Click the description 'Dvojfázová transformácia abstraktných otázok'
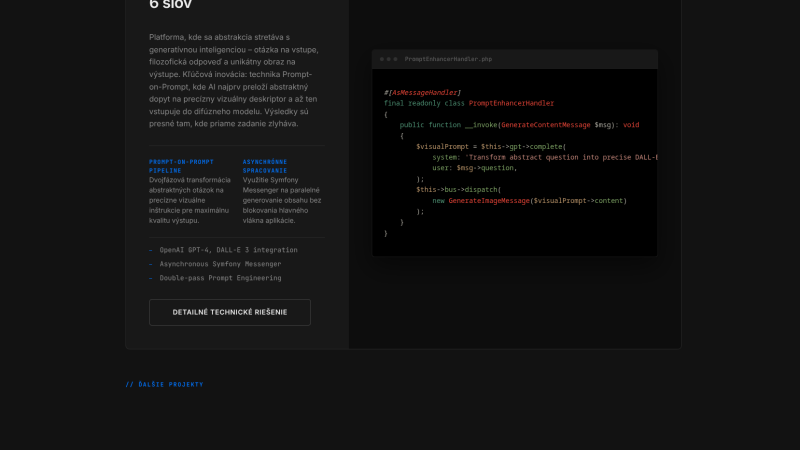 click(x=190, y=201)
